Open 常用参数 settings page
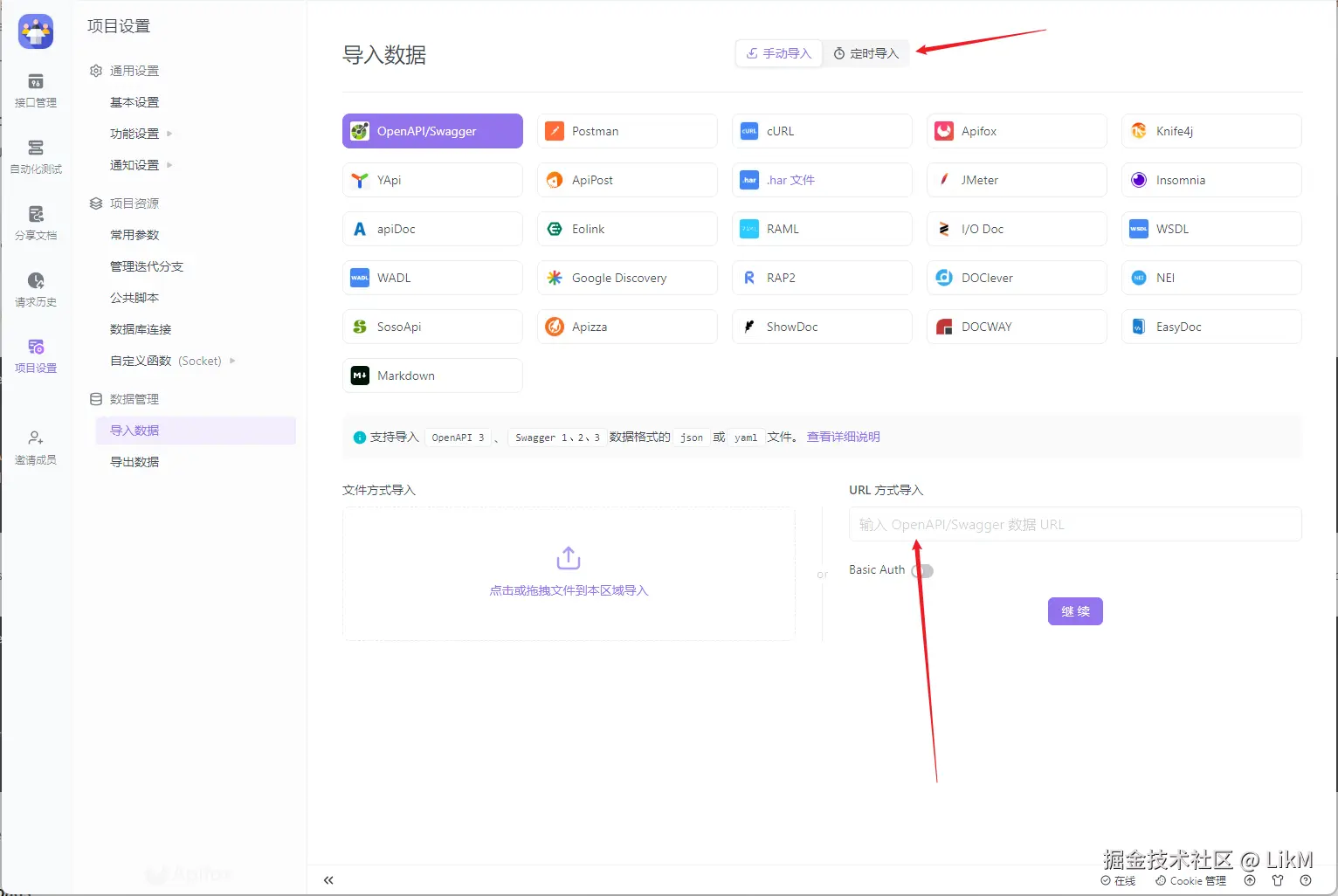The image size is (1338, 896). click(134, 235)
